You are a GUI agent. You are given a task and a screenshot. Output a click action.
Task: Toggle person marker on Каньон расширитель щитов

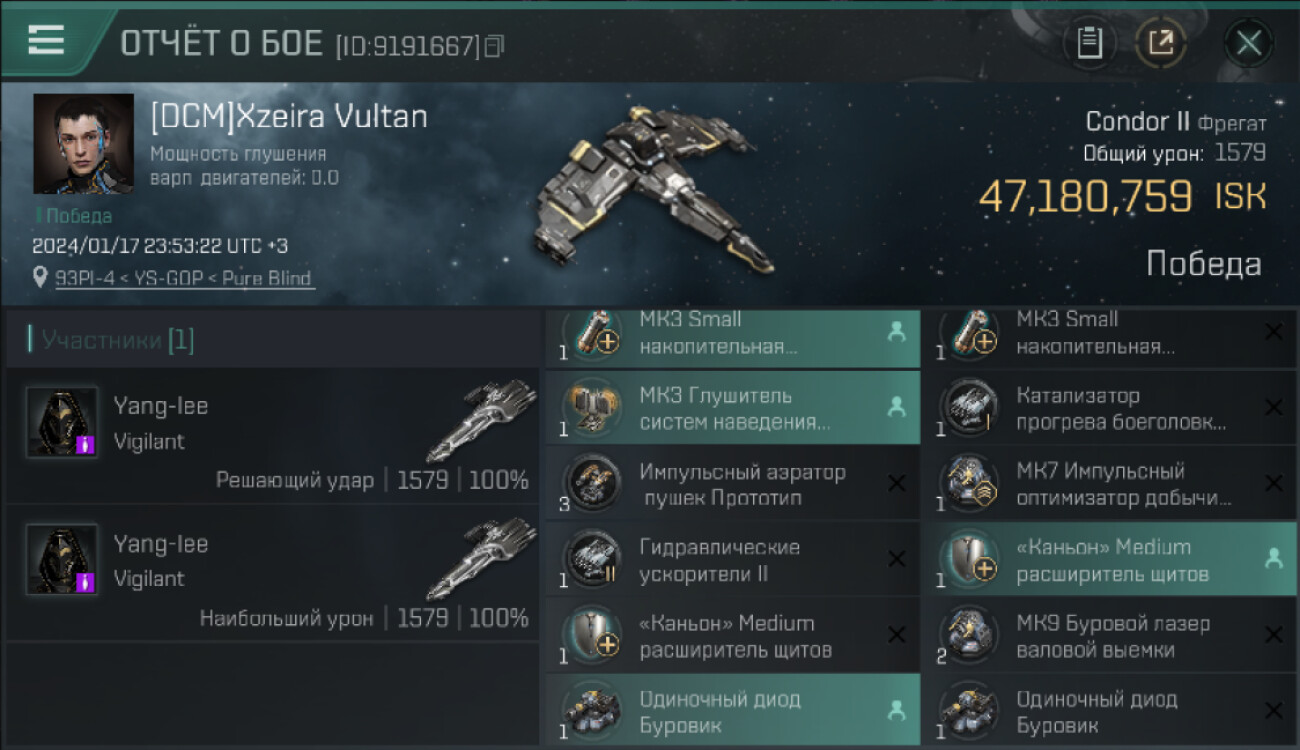[x=1273, y=559]
